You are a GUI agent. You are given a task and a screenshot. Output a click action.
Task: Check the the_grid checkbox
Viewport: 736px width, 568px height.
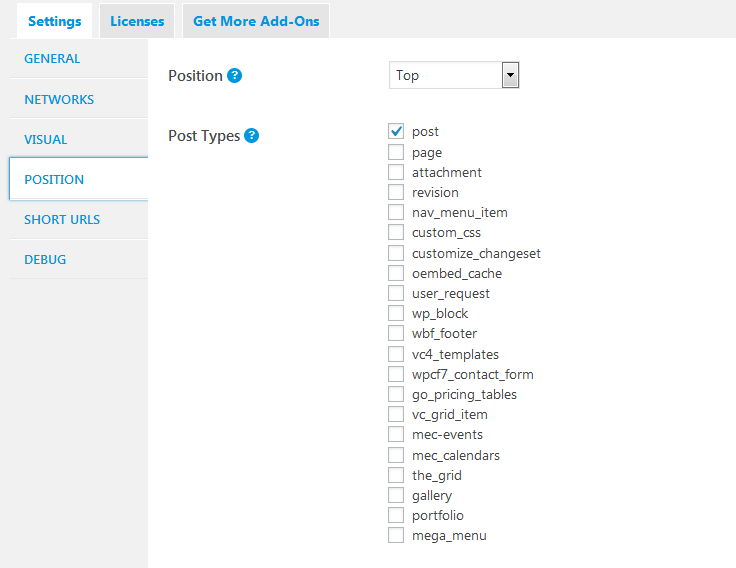(x=396, y=475)
